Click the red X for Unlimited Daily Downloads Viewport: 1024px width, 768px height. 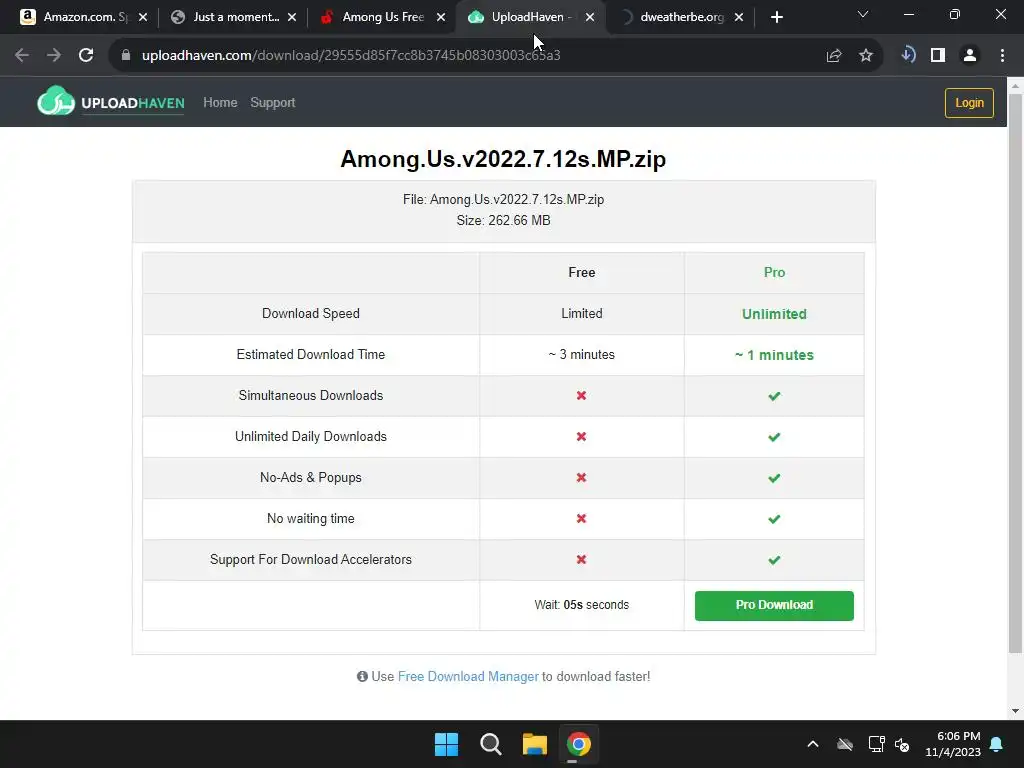click(581, 436)
